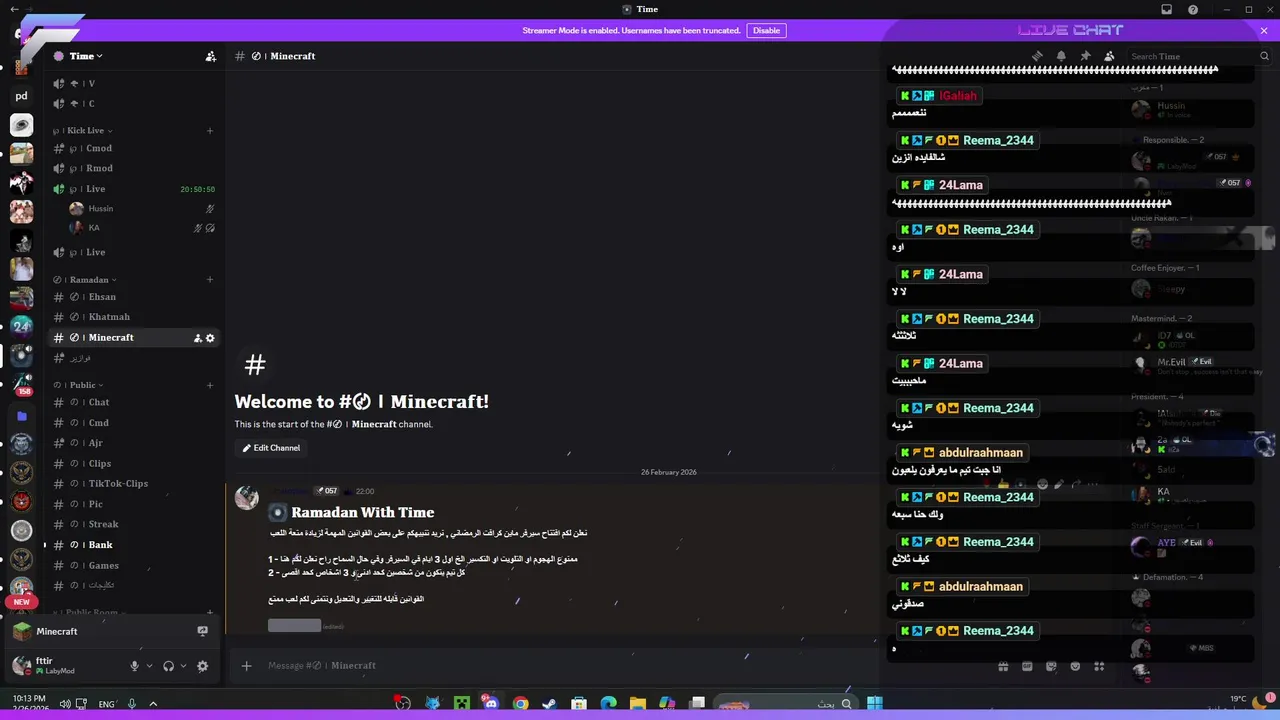The width and height of the screenshot is (1280, 720).
Task: Add a channel to Ramadan category
Action: pyautogui.click(x=210, y=280)
